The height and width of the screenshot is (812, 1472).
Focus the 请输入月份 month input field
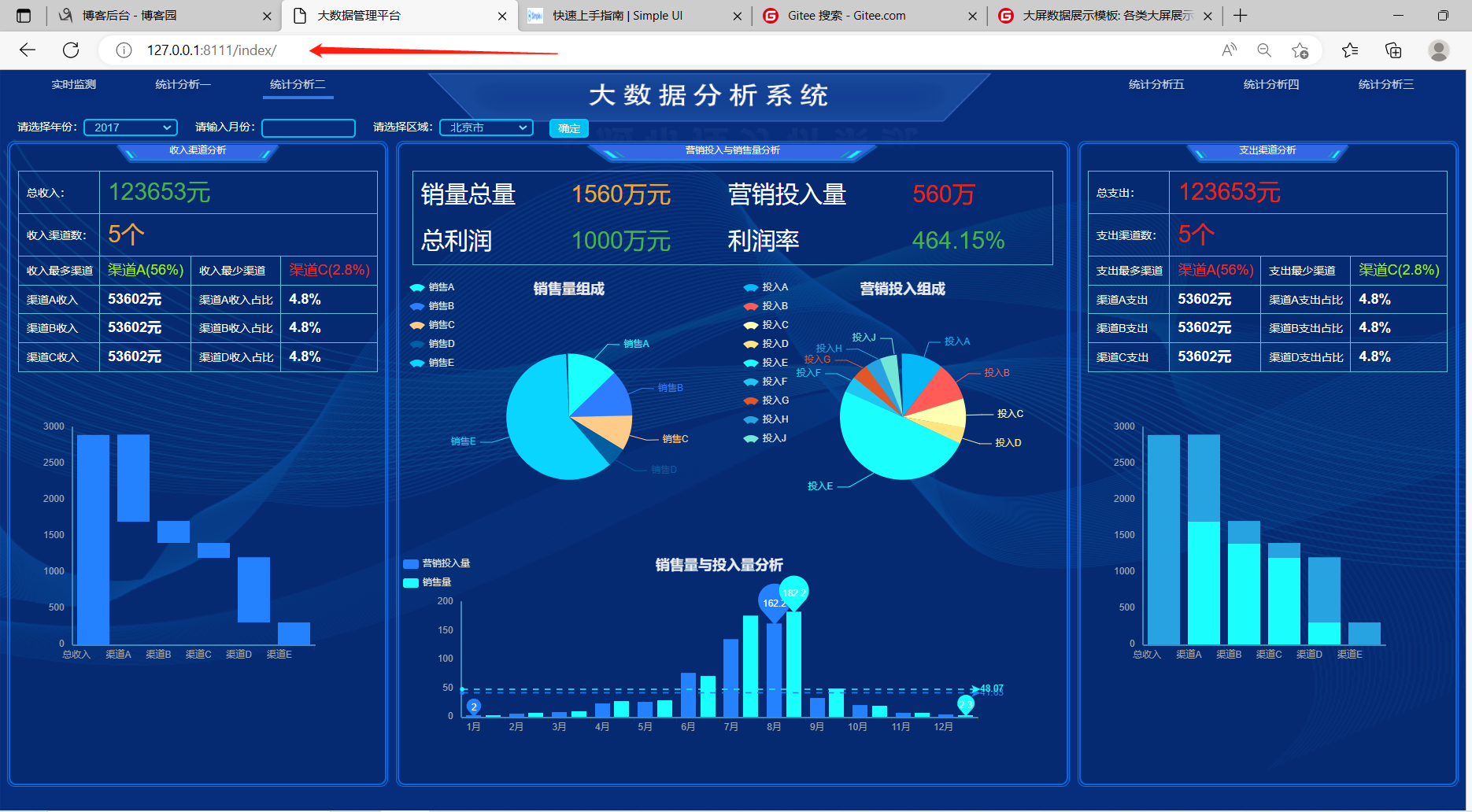click(x=309, y=127)
